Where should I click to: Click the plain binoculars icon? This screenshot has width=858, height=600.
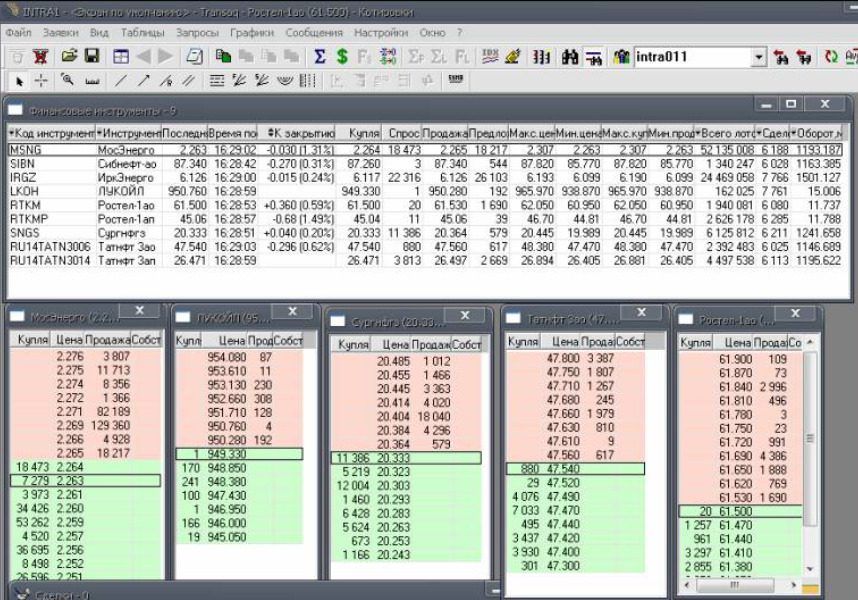570,56
